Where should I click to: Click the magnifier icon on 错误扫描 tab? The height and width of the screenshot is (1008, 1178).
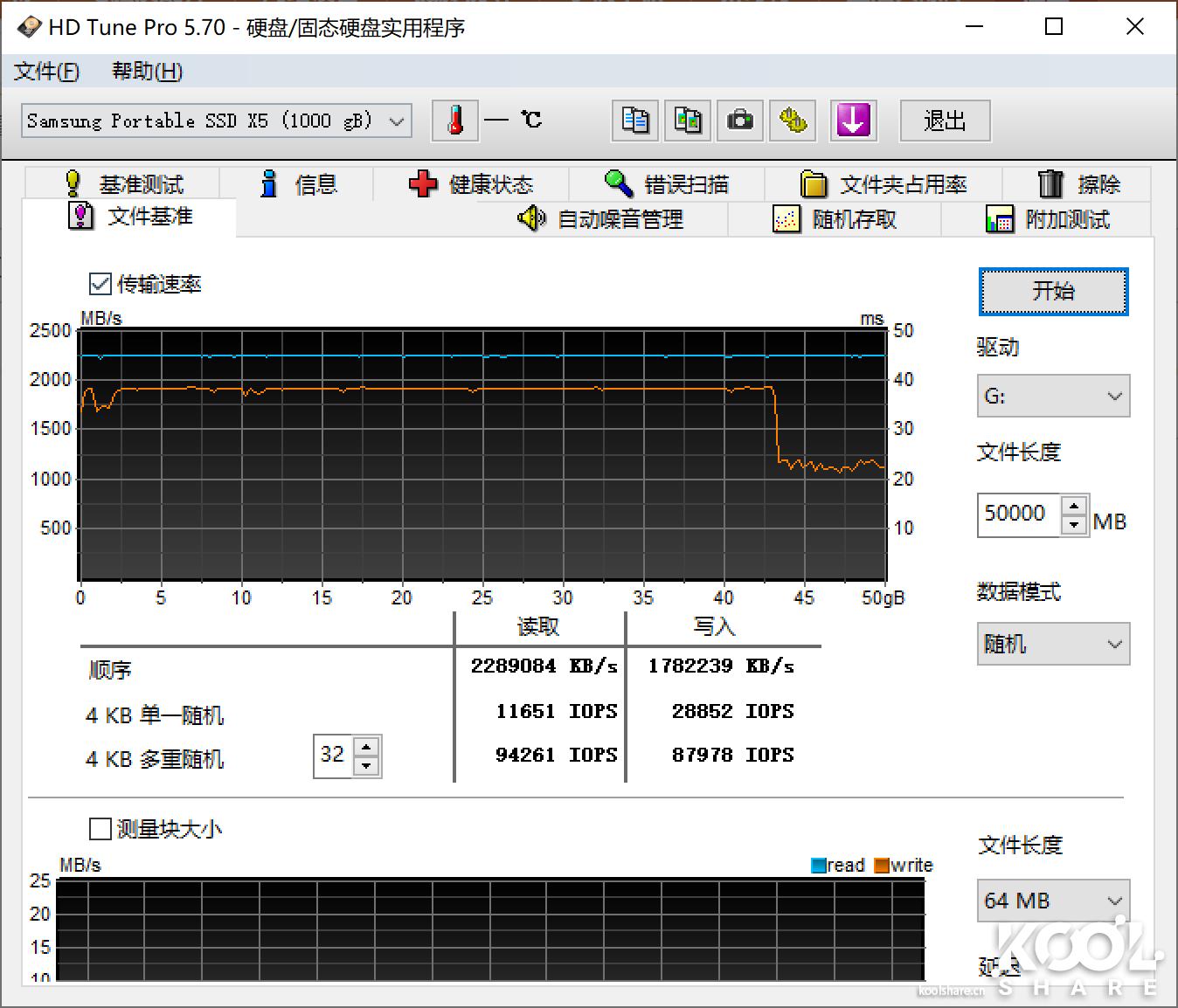619,183
